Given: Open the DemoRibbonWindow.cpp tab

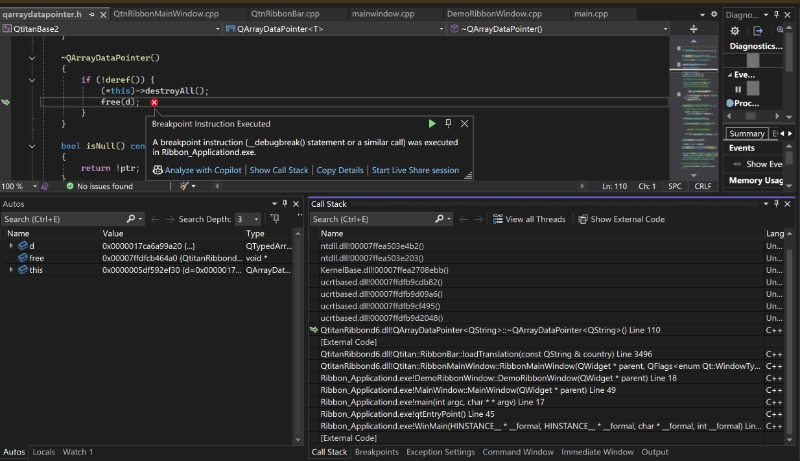Looking at the screenshot, I should [x=494, y=14].
